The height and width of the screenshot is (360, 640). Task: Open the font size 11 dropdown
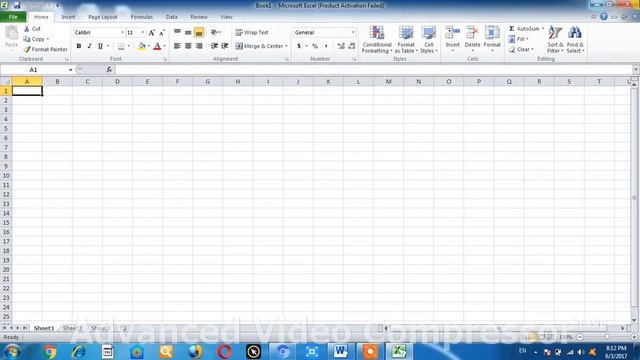tap(142, 32)
